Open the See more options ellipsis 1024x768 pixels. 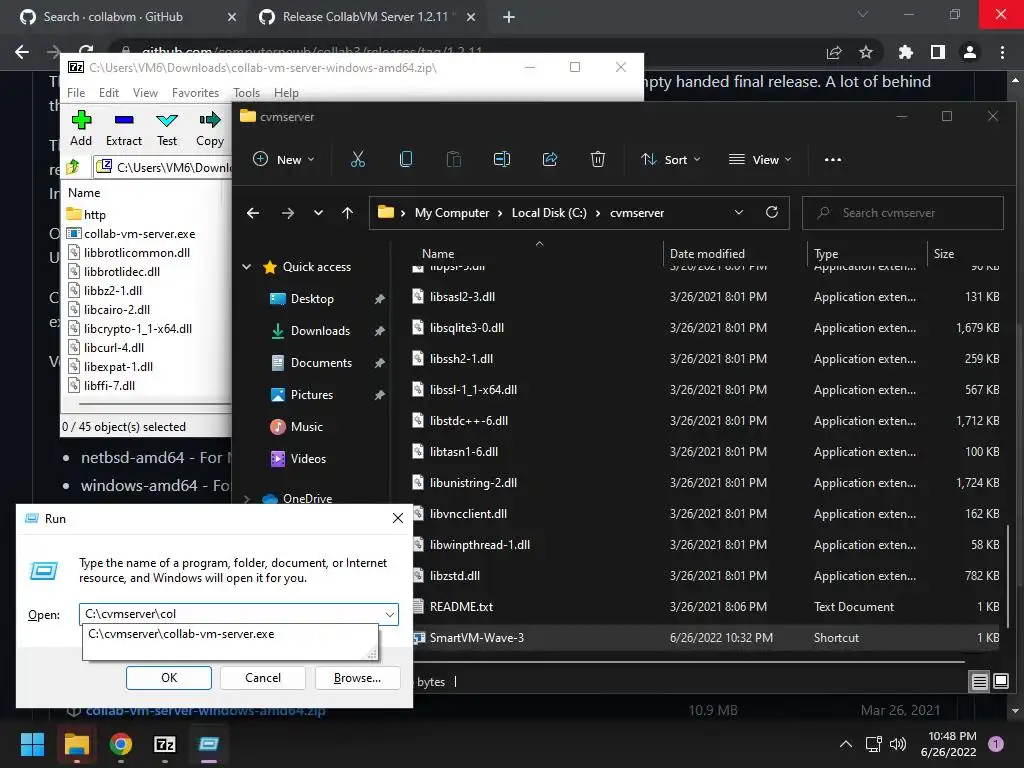(833, 159)
